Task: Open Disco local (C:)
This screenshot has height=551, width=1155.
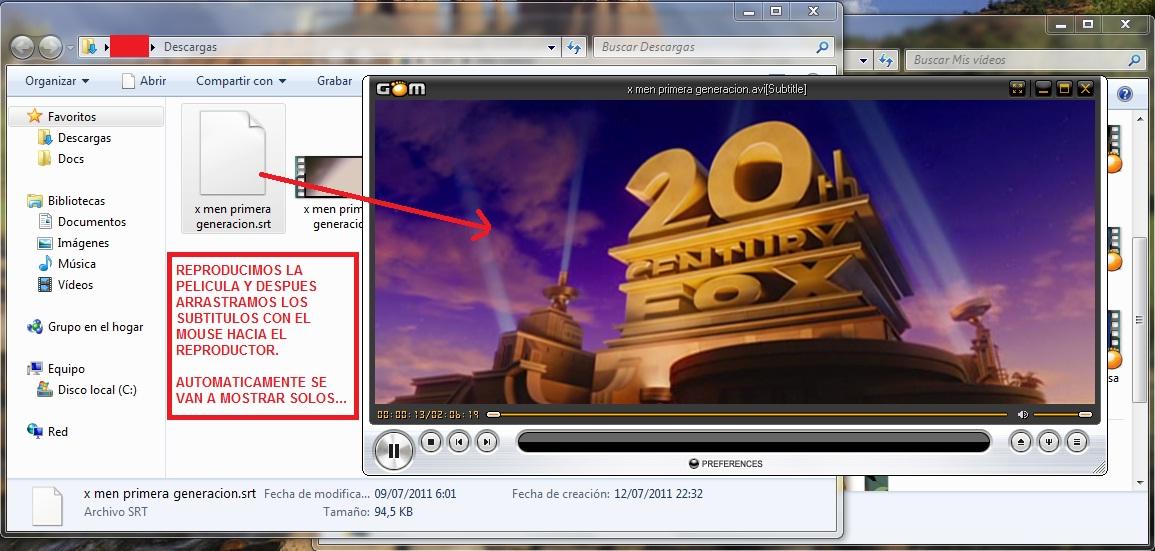Action: click(96, 390)
